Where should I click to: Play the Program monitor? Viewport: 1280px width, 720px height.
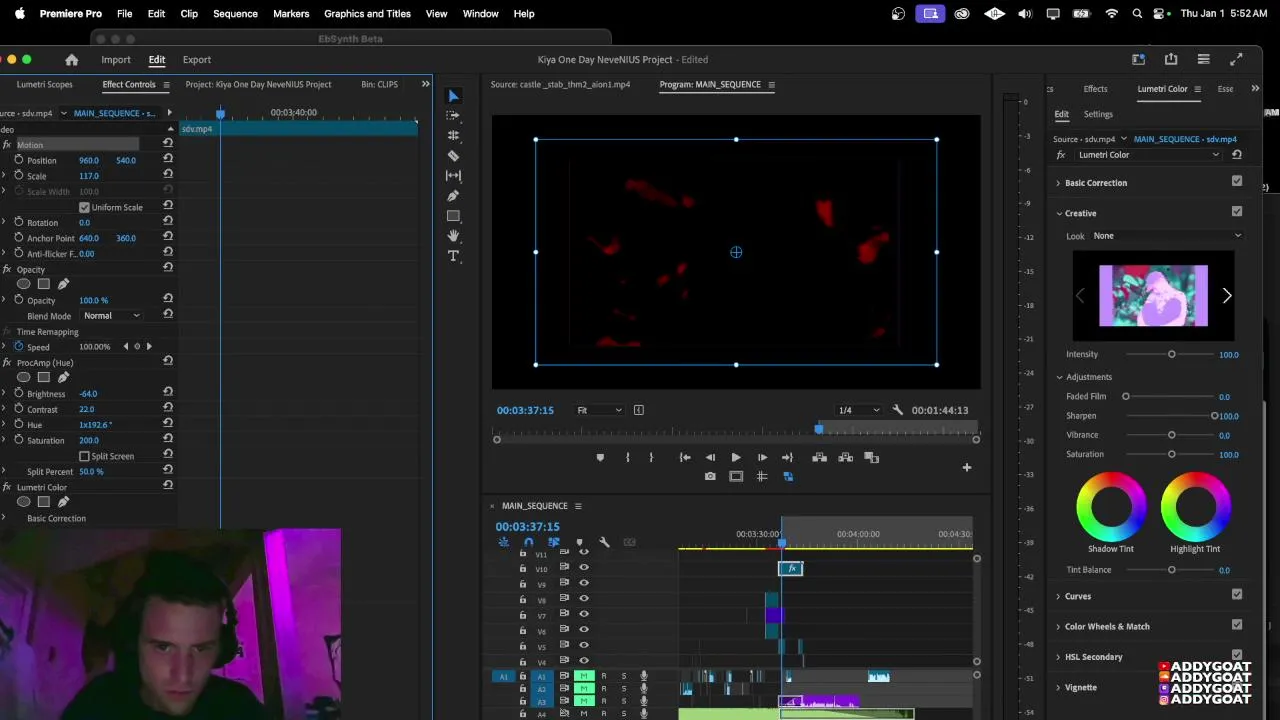pyautogui.click(x=736, y=458)
